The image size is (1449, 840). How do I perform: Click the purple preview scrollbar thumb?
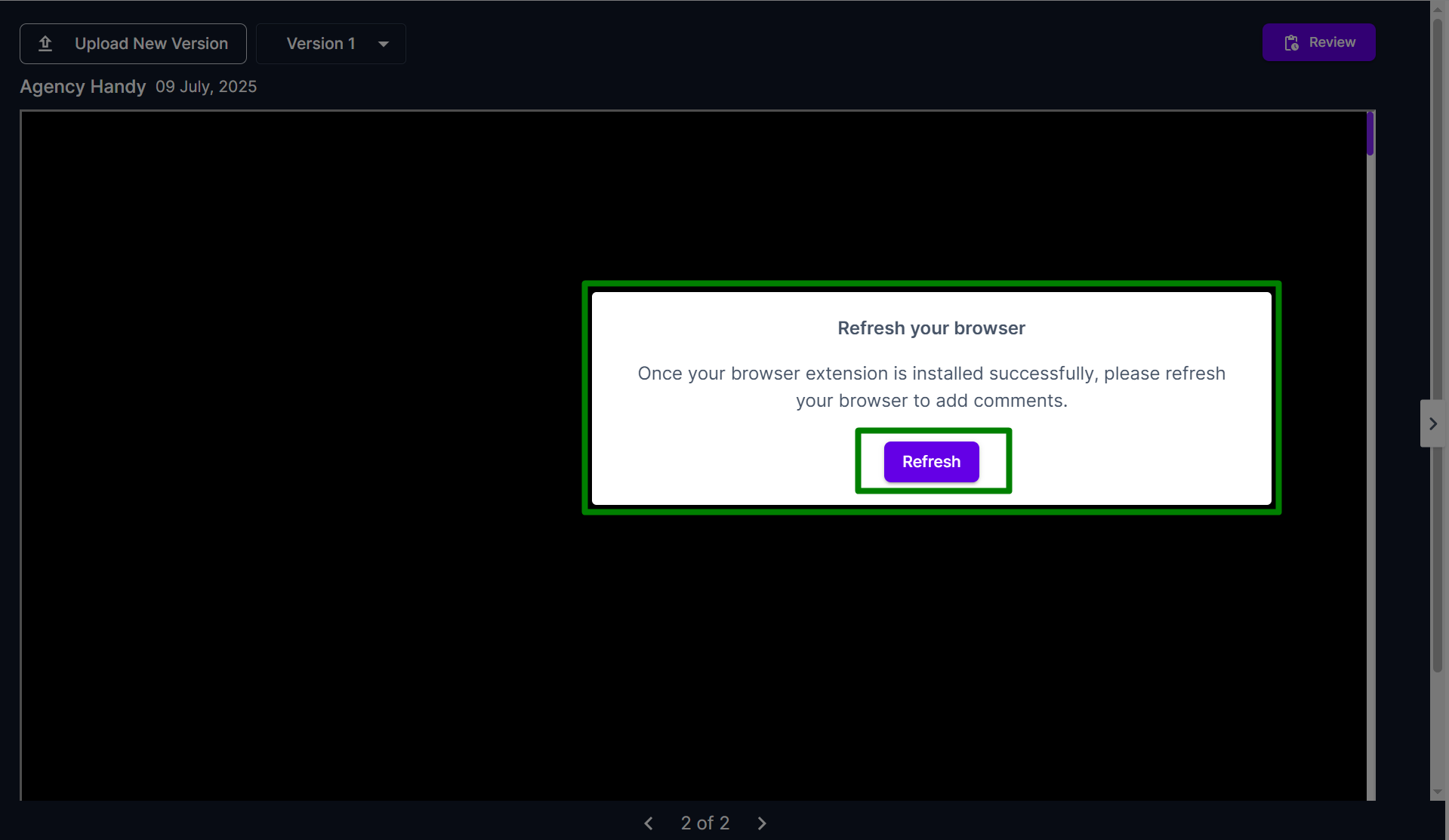click(1370, 134)
